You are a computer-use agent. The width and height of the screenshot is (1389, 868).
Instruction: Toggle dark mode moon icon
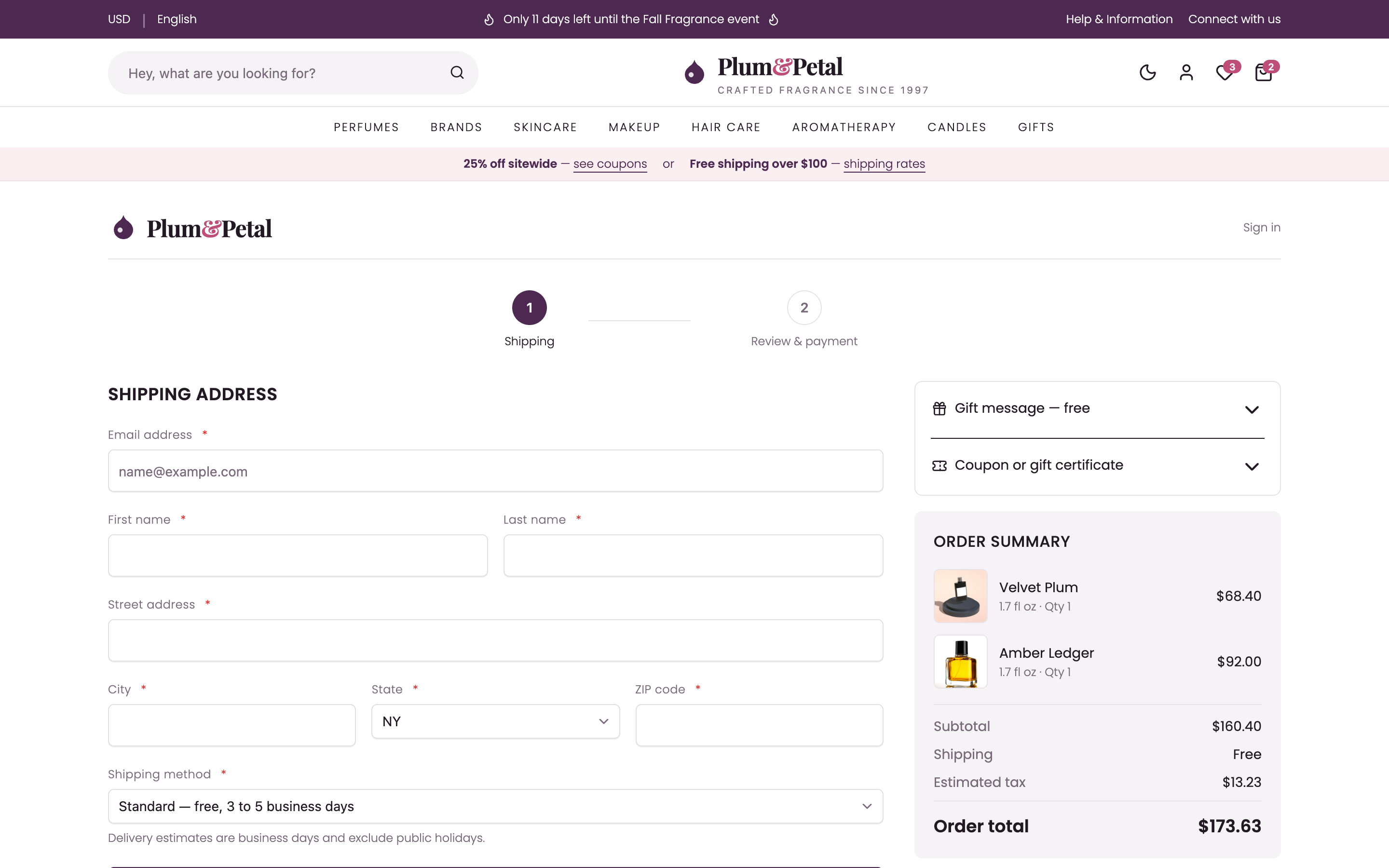(1147, 72)
